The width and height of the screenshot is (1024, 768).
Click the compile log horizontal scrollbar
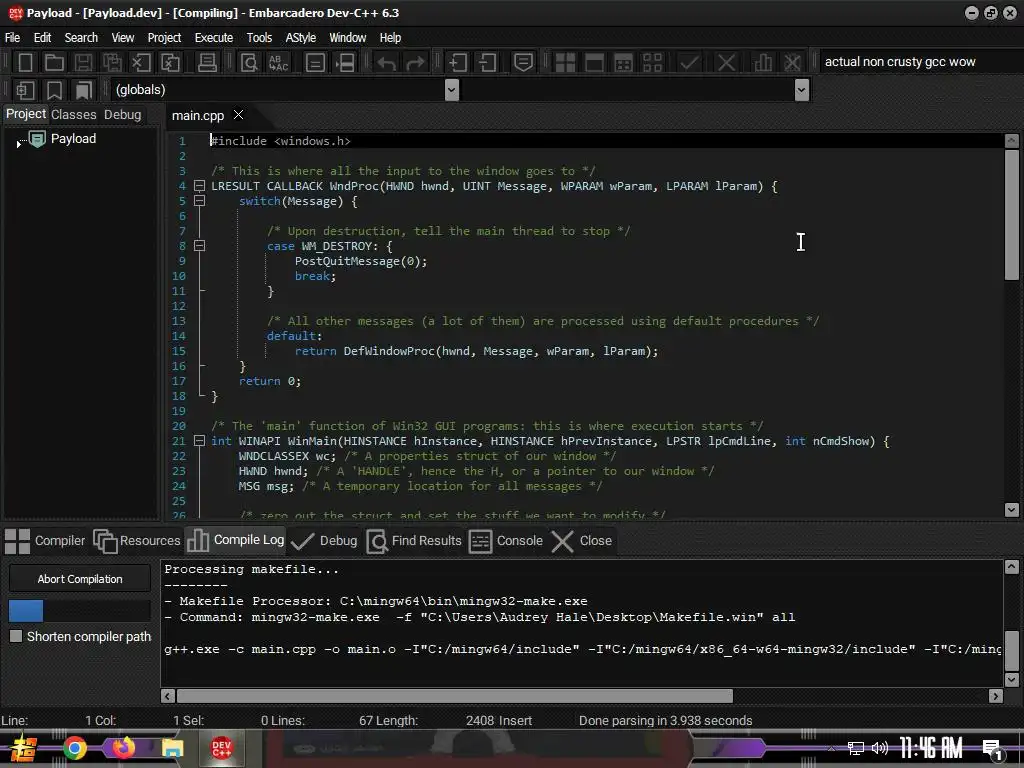455,696
